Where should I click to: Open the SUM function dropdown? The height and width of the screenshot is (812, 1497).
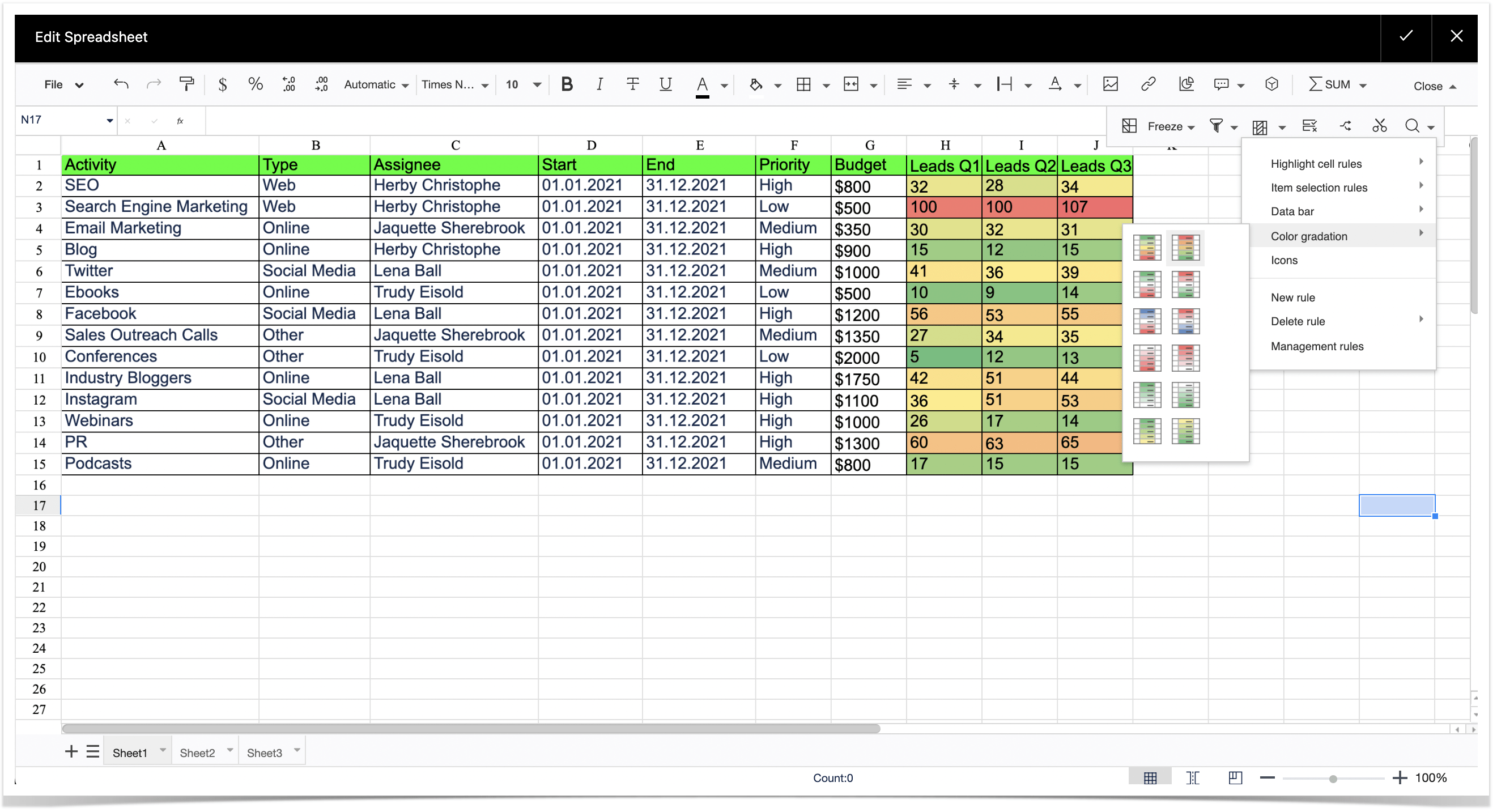[x=1337, y=85]
